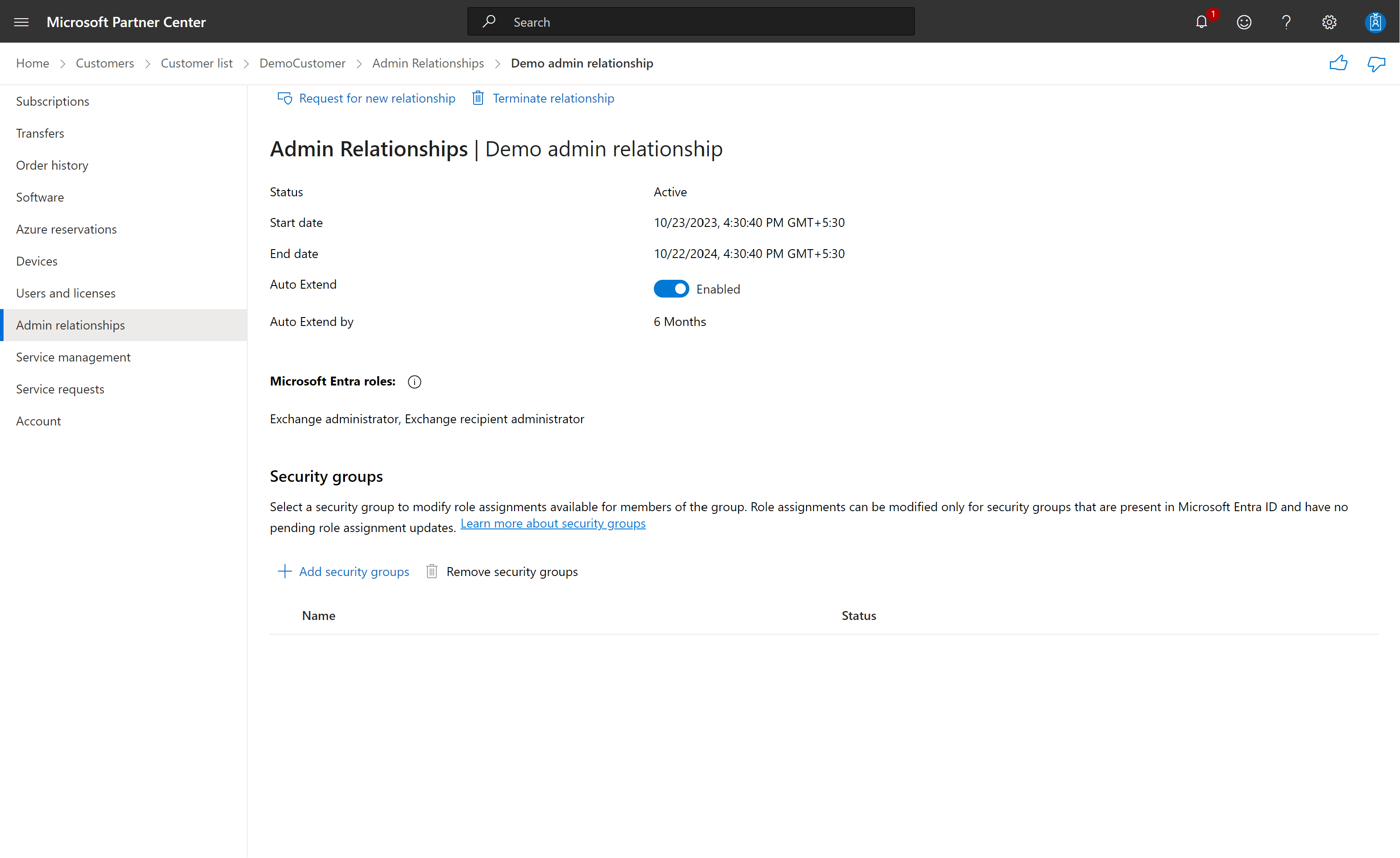
Task: Click the Microsoft Entra roles info icon
Action: click(x=414, y=382)
